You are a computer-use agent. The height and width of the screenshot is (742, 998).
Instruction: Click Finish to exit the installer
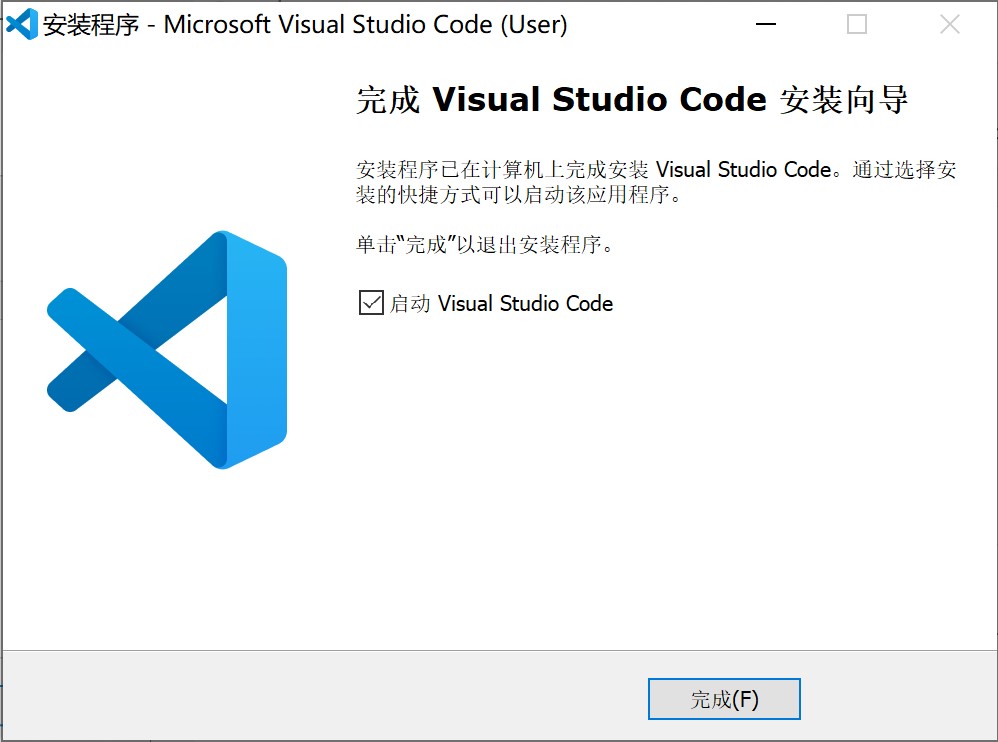pos(724,698)
